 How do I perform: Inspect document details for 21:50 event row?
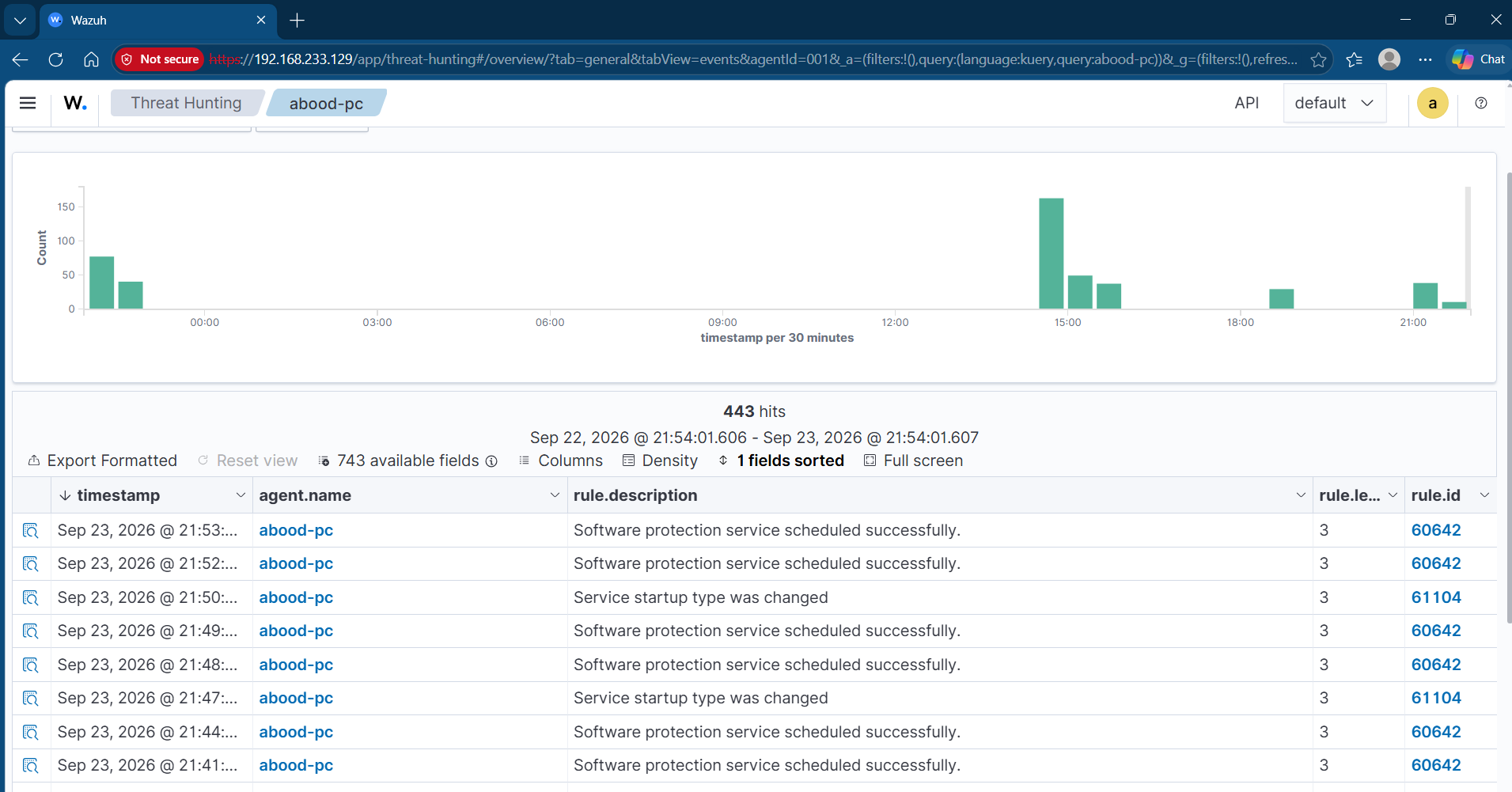click(31, 597)
